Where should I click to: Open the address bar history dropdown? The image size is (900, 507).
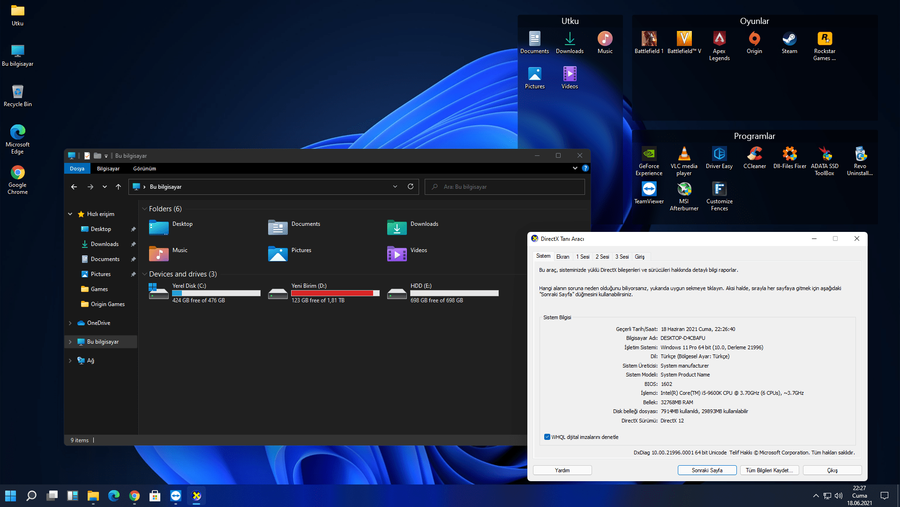coord(396,186)
